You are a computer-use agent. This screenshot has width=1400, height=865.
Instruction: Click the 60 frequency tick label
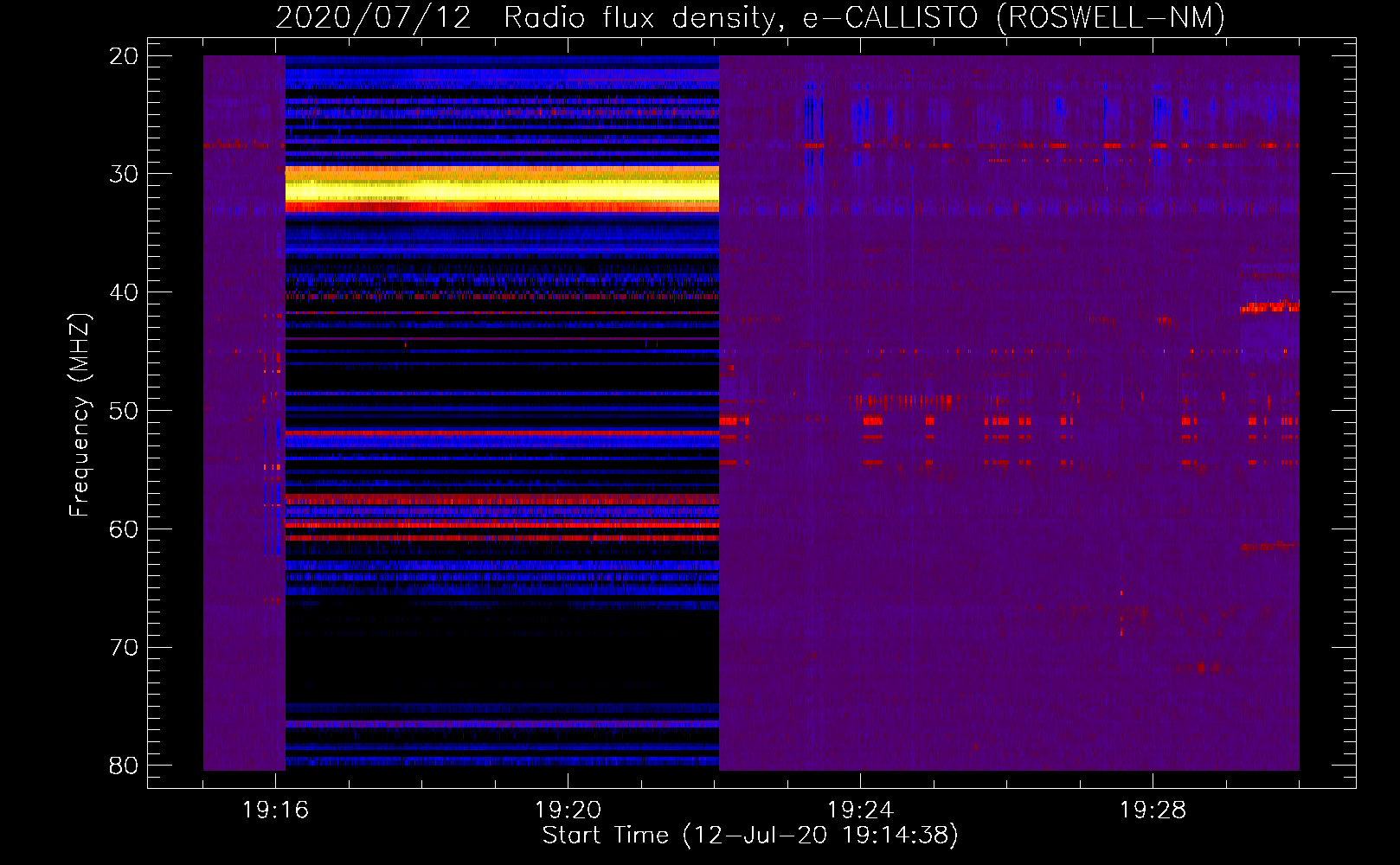click(124, 529)
